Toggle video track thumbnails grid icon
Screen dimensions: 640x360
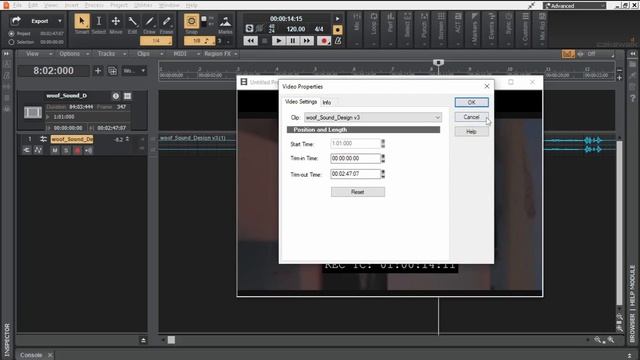[128, 96]
